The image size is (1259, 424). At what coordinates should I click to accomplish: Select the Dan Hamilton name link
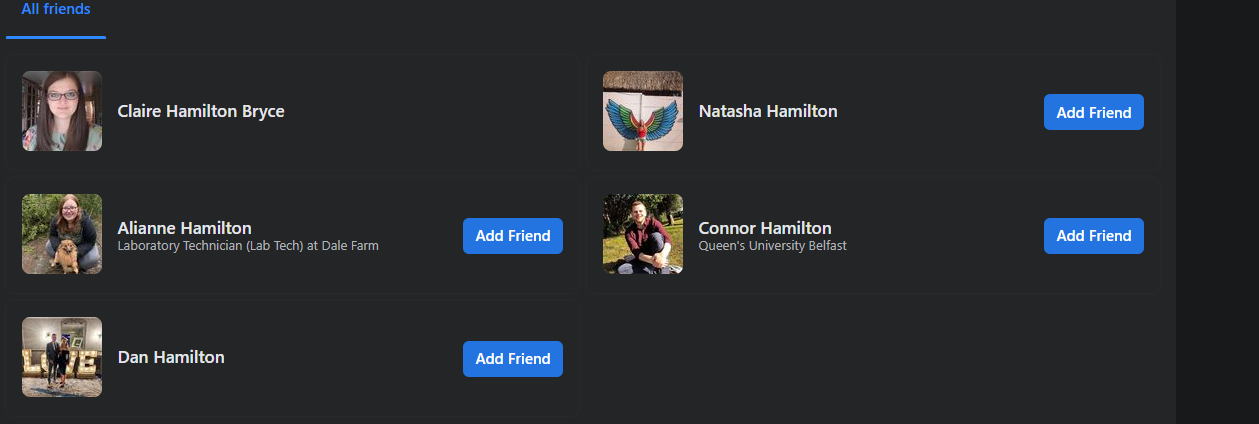(171, 357)
